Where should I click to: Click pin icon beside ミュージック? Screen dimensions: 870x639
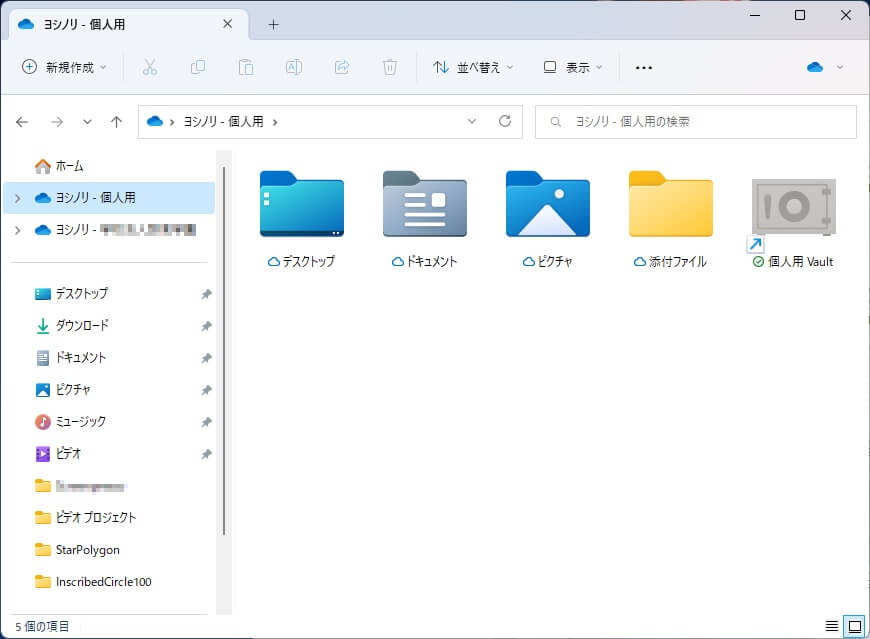pyautogui.click(x=206, y=423)
